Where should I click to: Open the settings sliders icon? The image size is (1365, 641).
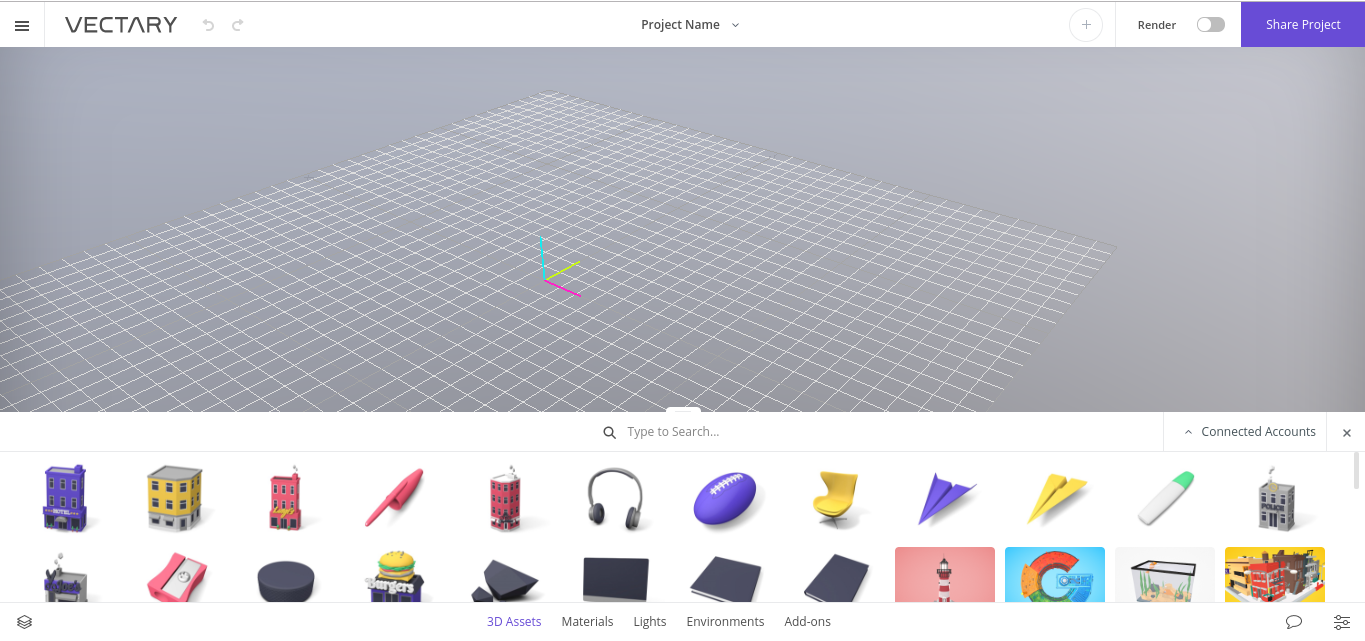1342,622
